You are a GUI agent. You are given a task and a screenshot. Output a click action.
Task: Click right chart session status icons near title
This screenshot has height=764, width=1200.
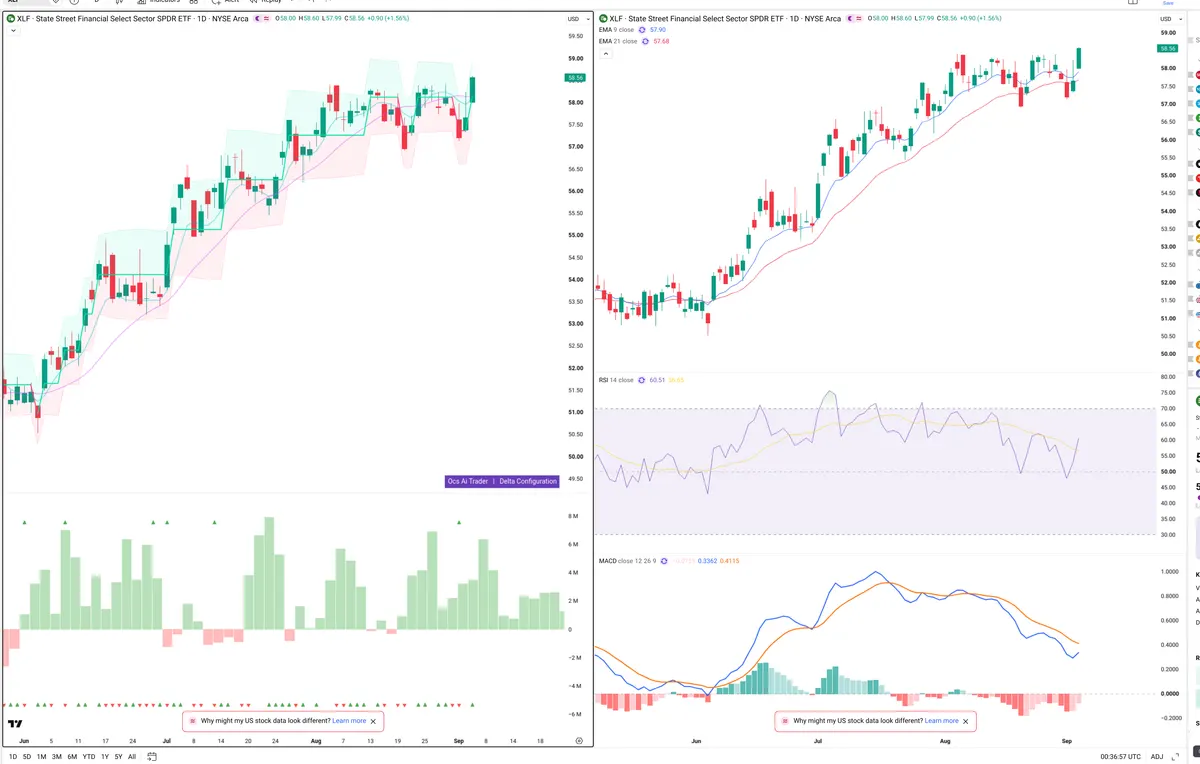(857, 18)
